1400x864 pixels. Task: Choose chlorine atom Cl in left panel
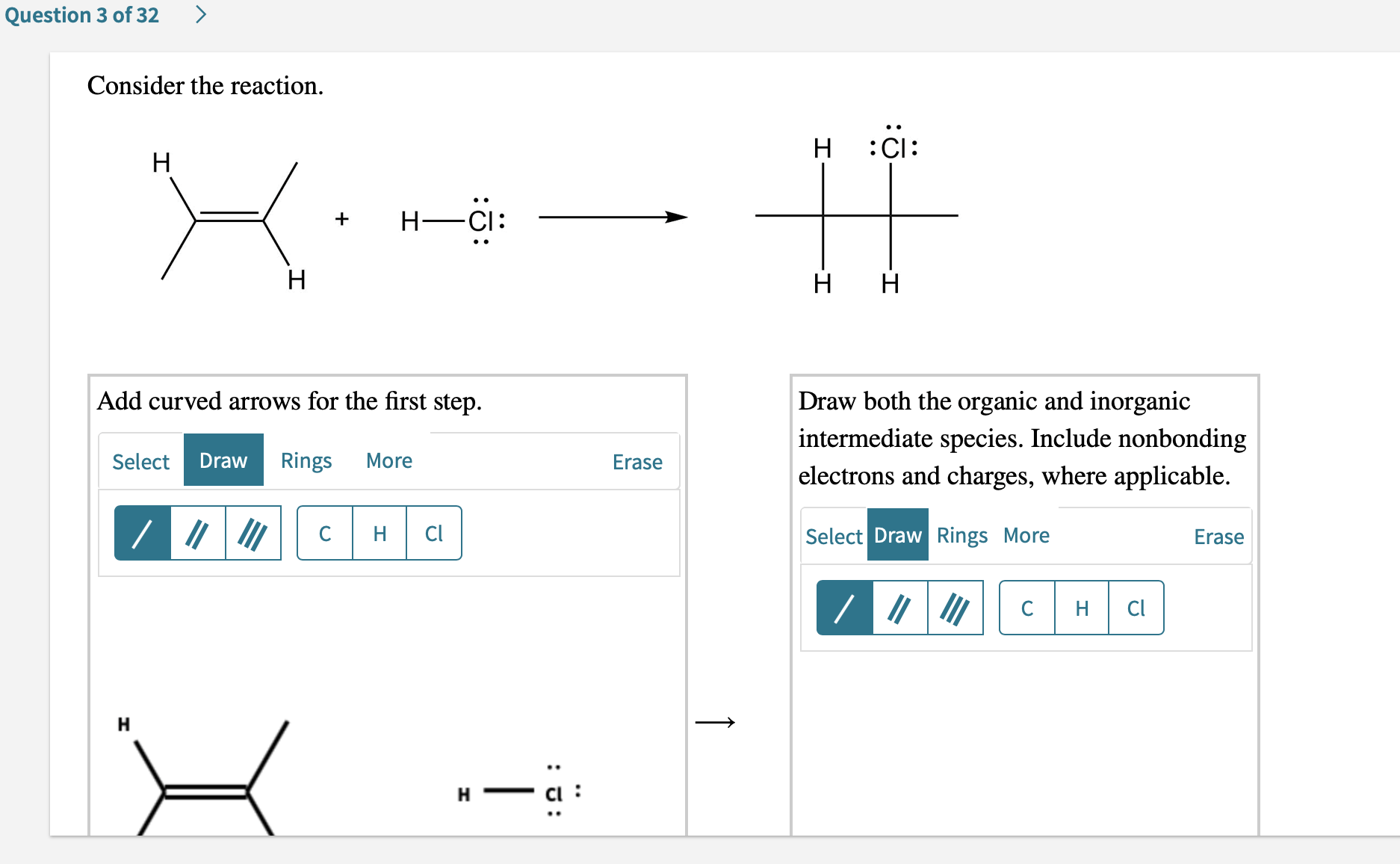pos(434,533)
